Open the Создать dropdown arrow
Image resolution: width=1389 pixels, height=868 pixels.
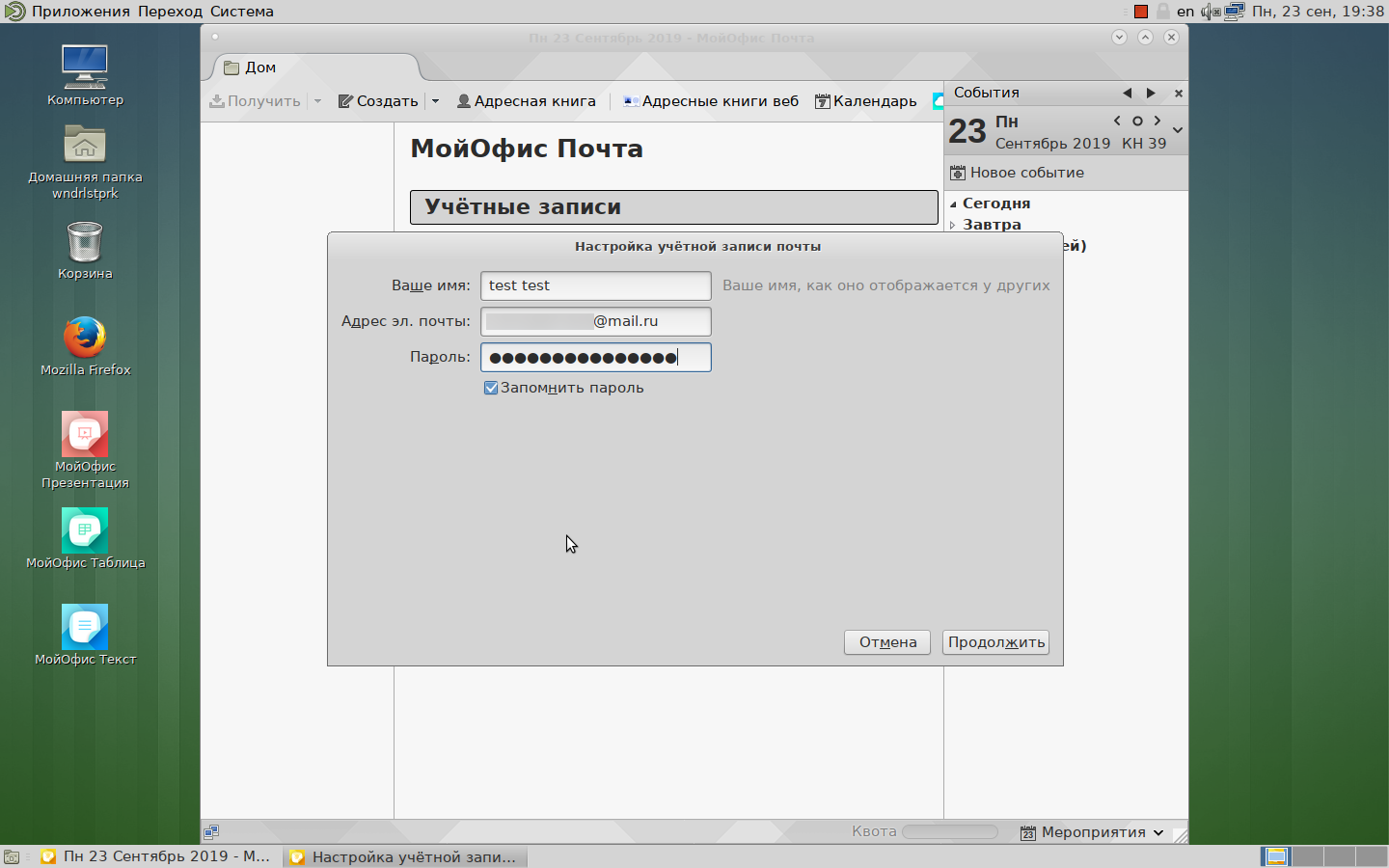tap(435, 101)
